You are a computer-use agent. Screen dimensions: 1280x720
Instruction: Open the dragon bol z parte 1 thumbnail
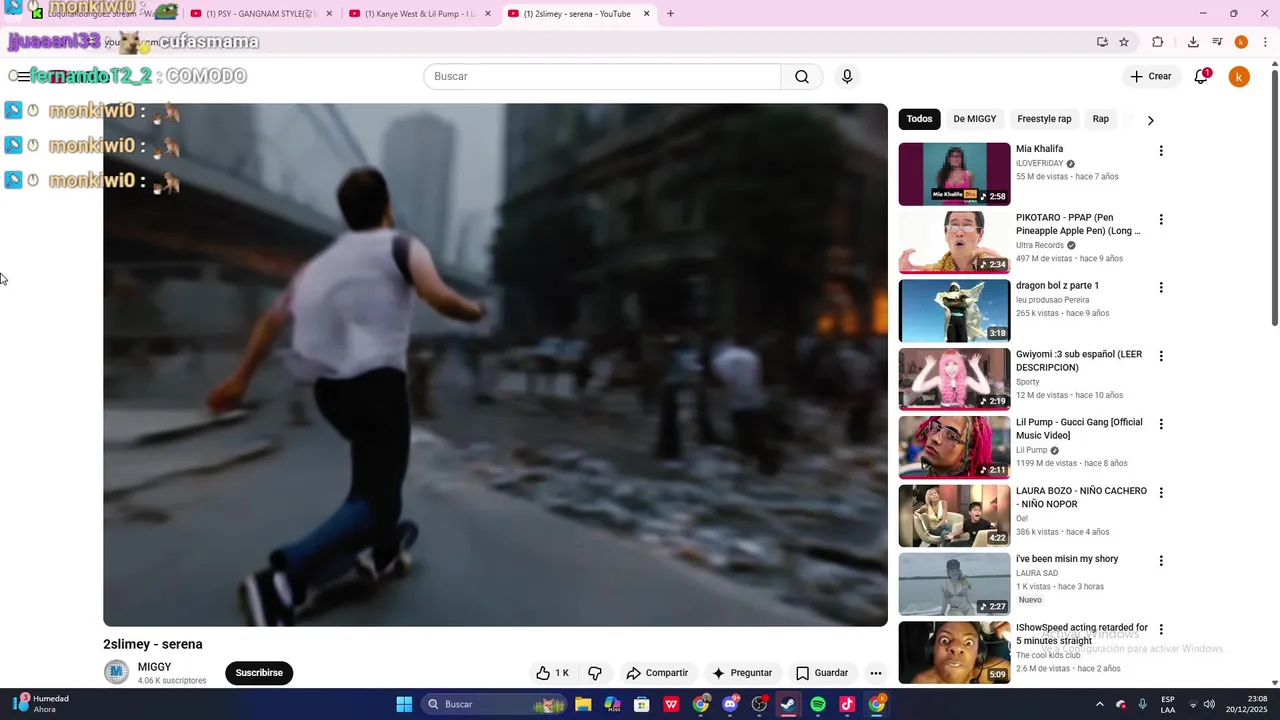tap(954, 311)
